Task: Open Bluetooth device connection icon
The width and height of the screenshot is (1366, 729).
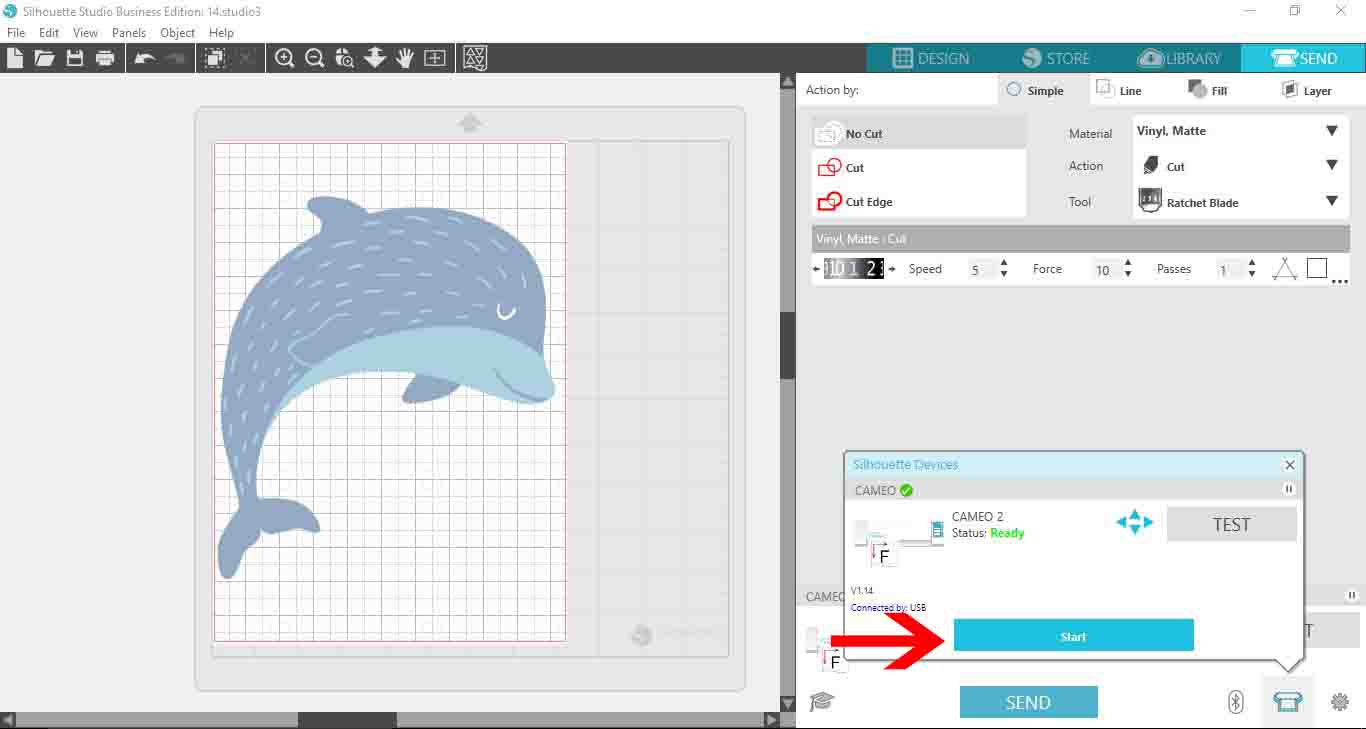Action: (x=1234, y=702)
